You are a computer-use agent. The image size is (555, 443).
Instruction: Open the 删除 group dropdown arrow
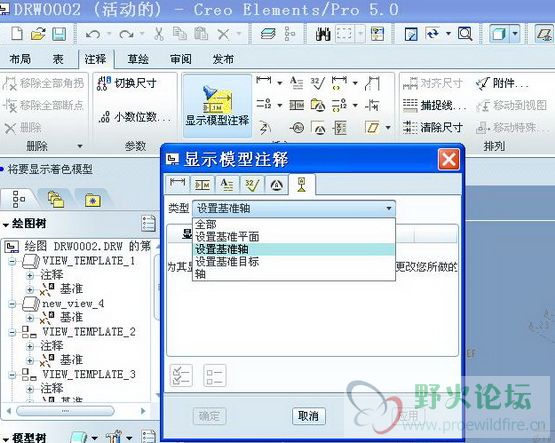(x=80, y=146)
